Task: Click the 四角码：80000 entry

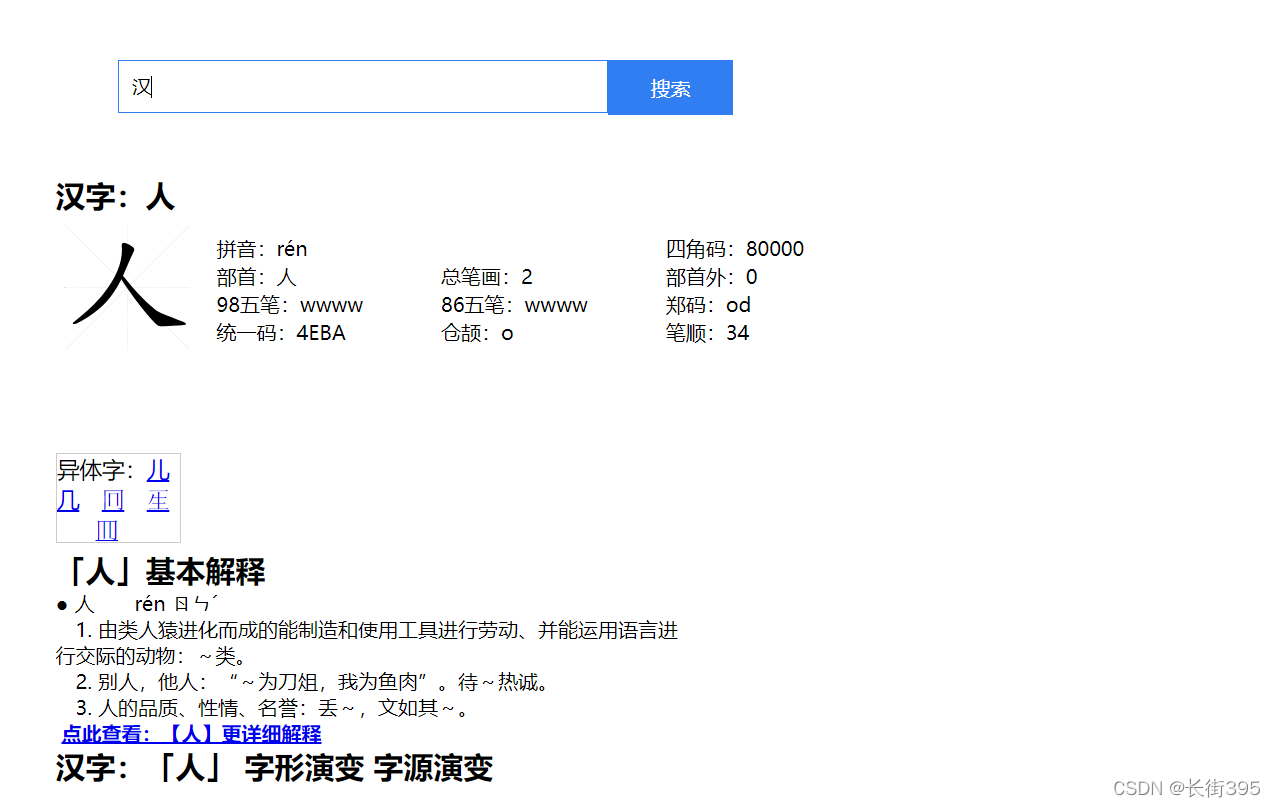Action: pyautogui.click(x=734, y=249)
